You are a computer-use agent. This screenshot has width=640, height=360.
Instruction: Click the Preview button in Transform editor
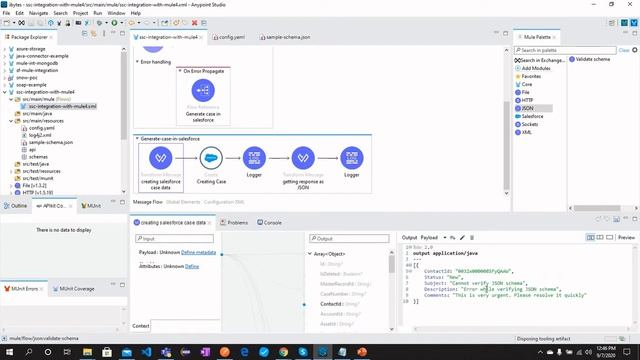(x=626, y=237)
